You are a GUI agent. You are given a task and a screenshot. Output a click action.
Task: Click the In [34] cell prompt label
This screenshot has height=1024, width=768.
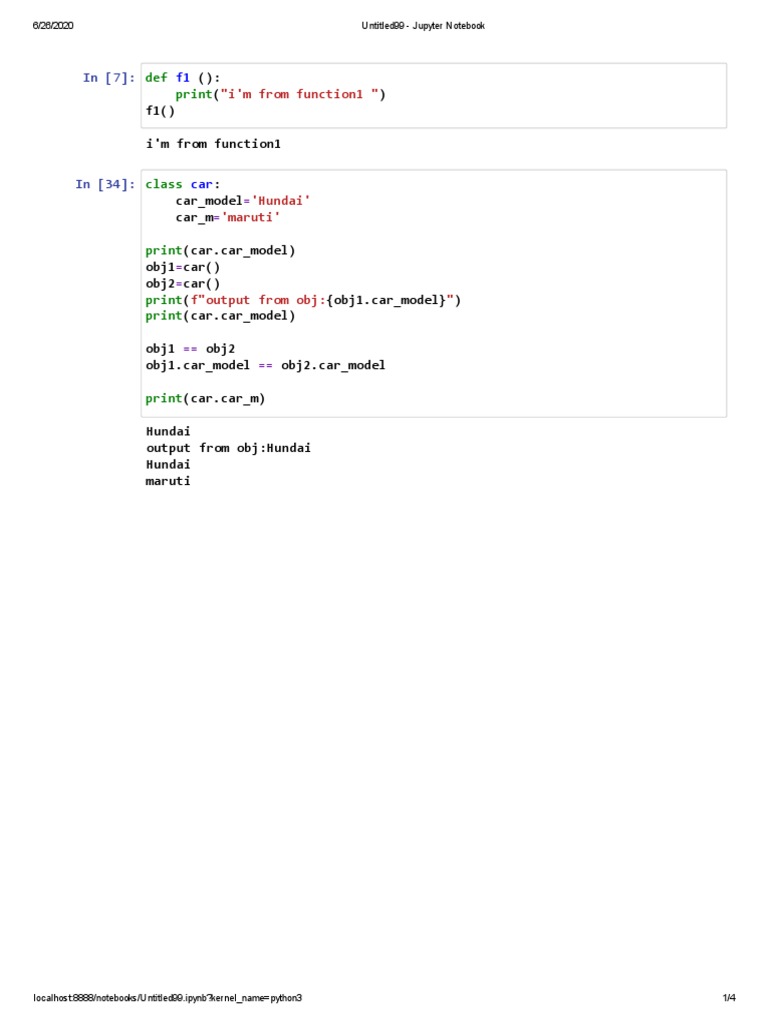coord(105,184)
